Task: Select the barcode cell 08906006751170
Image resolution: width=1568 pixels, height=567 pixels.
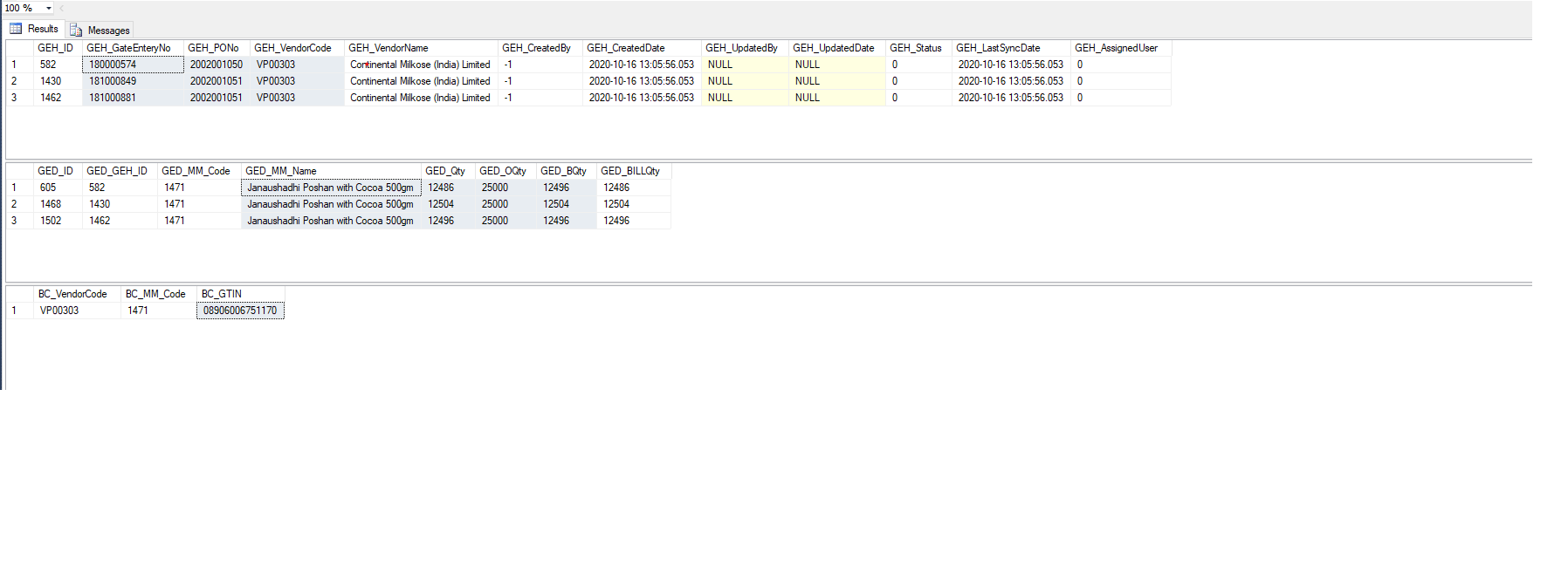Action: pos(240,311)
